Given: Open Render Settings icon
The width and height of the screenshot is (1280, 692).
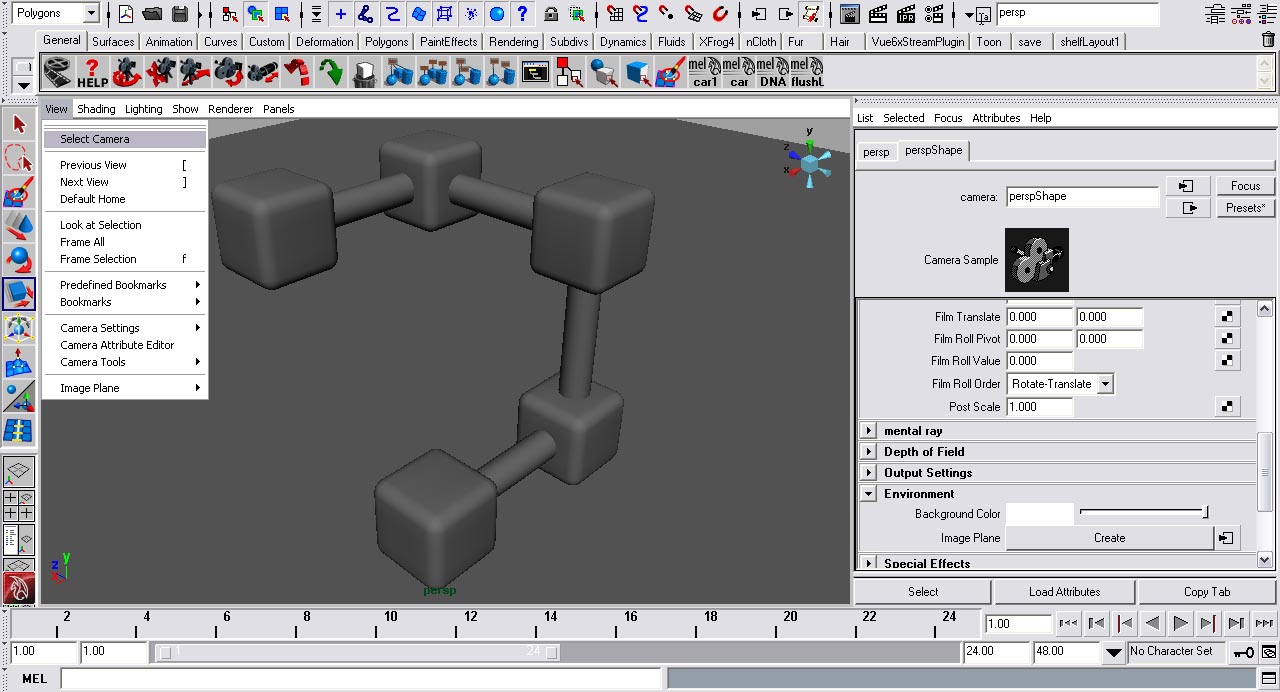Looking at the screenshot, I should coord(935,14).
